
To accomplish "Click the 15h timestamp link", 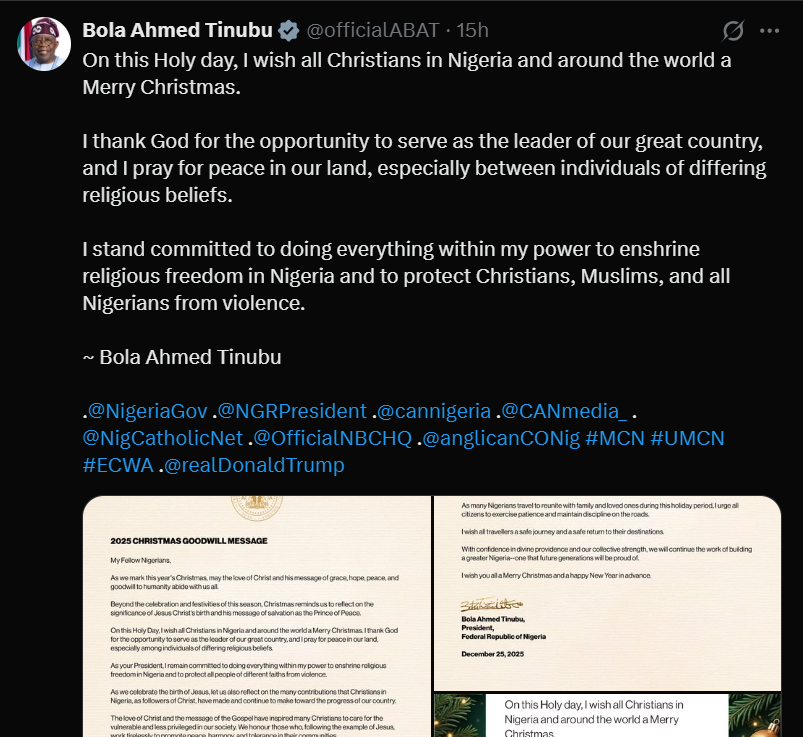I will (473, 31).
